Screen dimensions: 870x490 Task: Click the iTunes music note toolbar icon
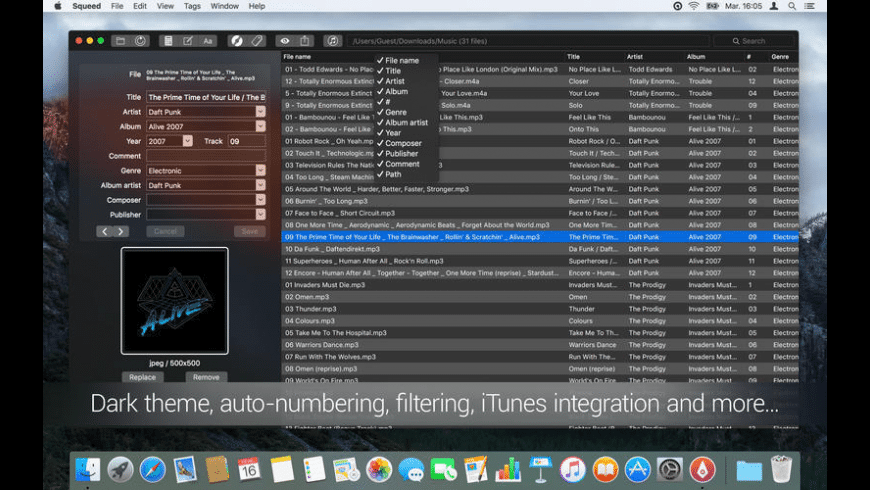332,41
